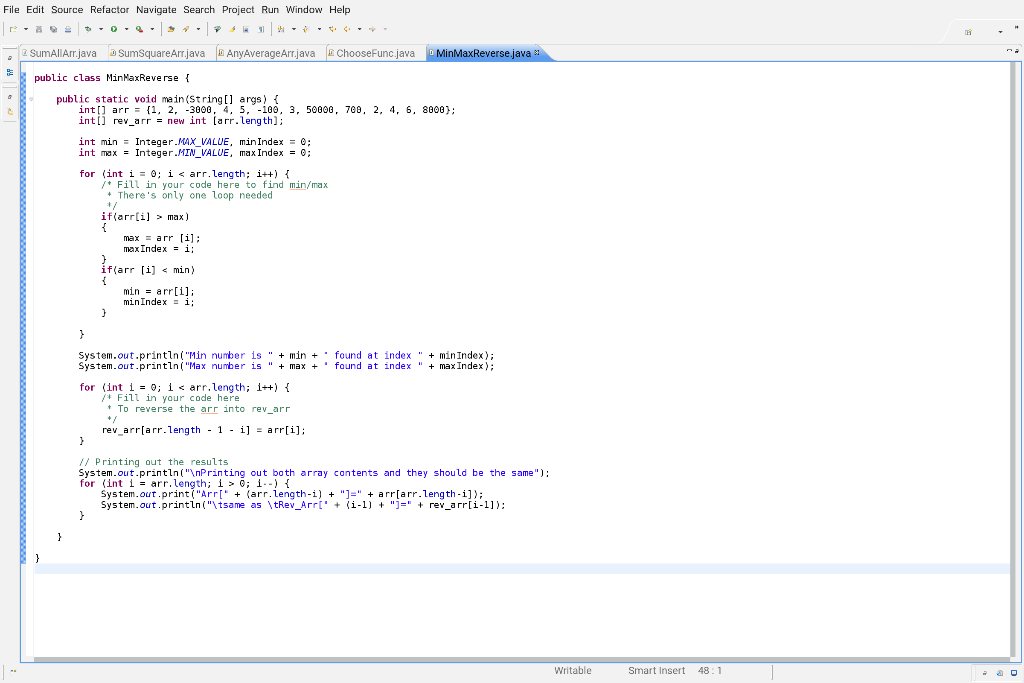Viewport: 1024px width, 683px height.
Task: Click the Java perspective icon at top right
Action: click(968, 31)
